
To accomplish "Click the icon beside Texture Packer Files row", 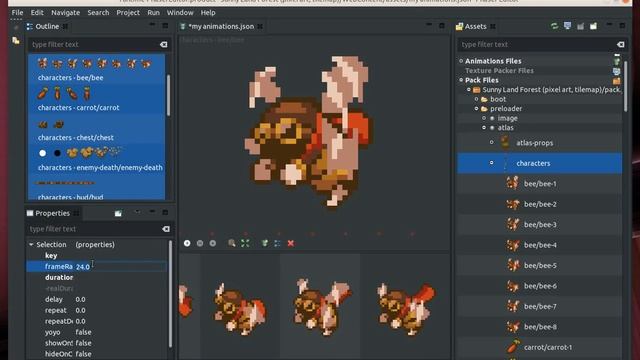I will pos(616,71).
